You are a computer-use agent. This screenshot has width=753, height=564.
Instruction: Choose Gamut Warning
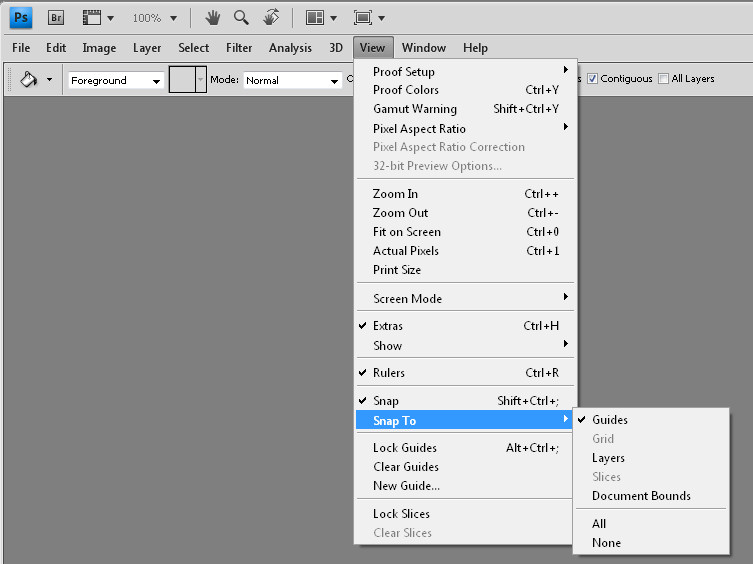465,109
